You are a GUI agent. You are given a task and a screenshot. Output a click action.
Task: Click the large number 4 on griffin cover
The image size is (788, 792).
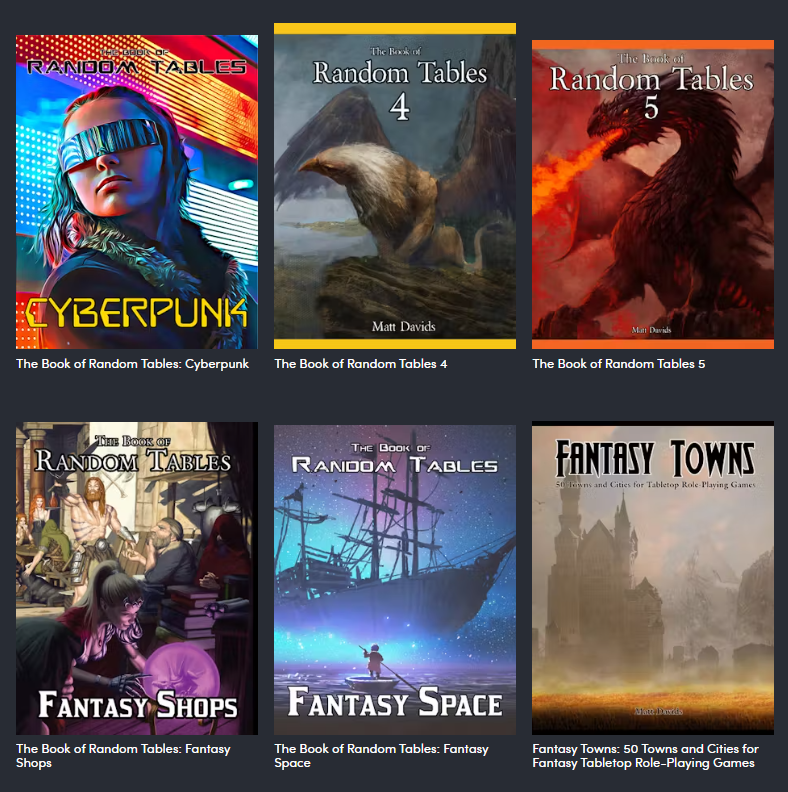pos(399,107)
